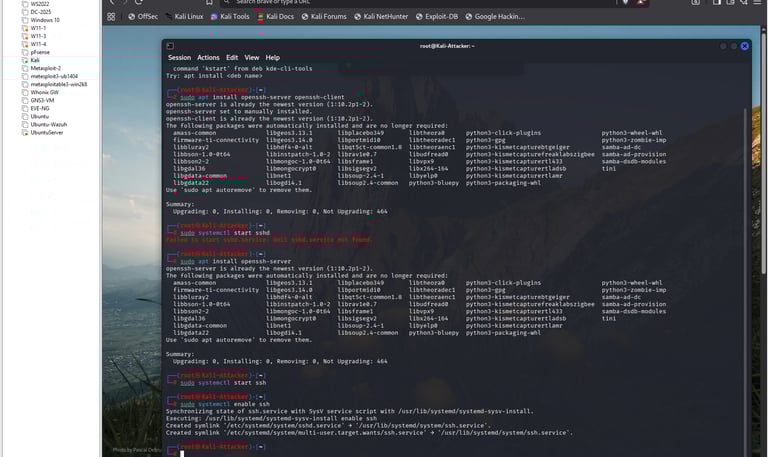Select the Ubuntu VM entry
Viewport: 768px width, 457px height.
(39, 117)
